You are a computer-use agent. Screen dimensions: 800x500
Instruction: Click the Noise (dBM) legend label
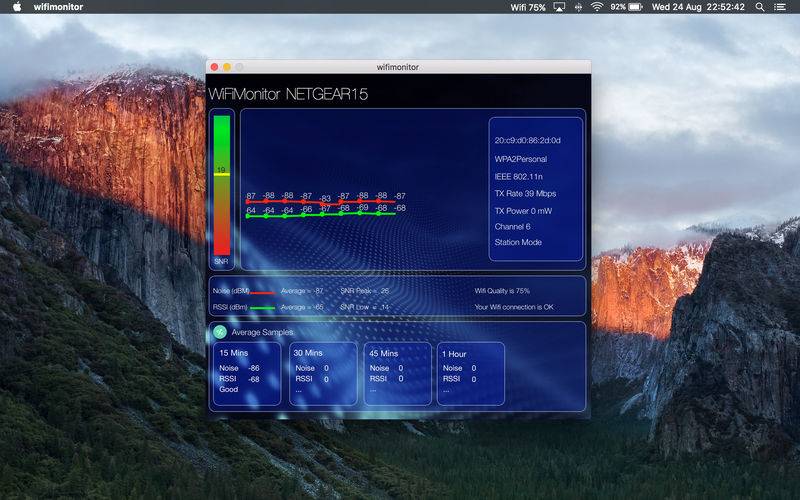231,291
